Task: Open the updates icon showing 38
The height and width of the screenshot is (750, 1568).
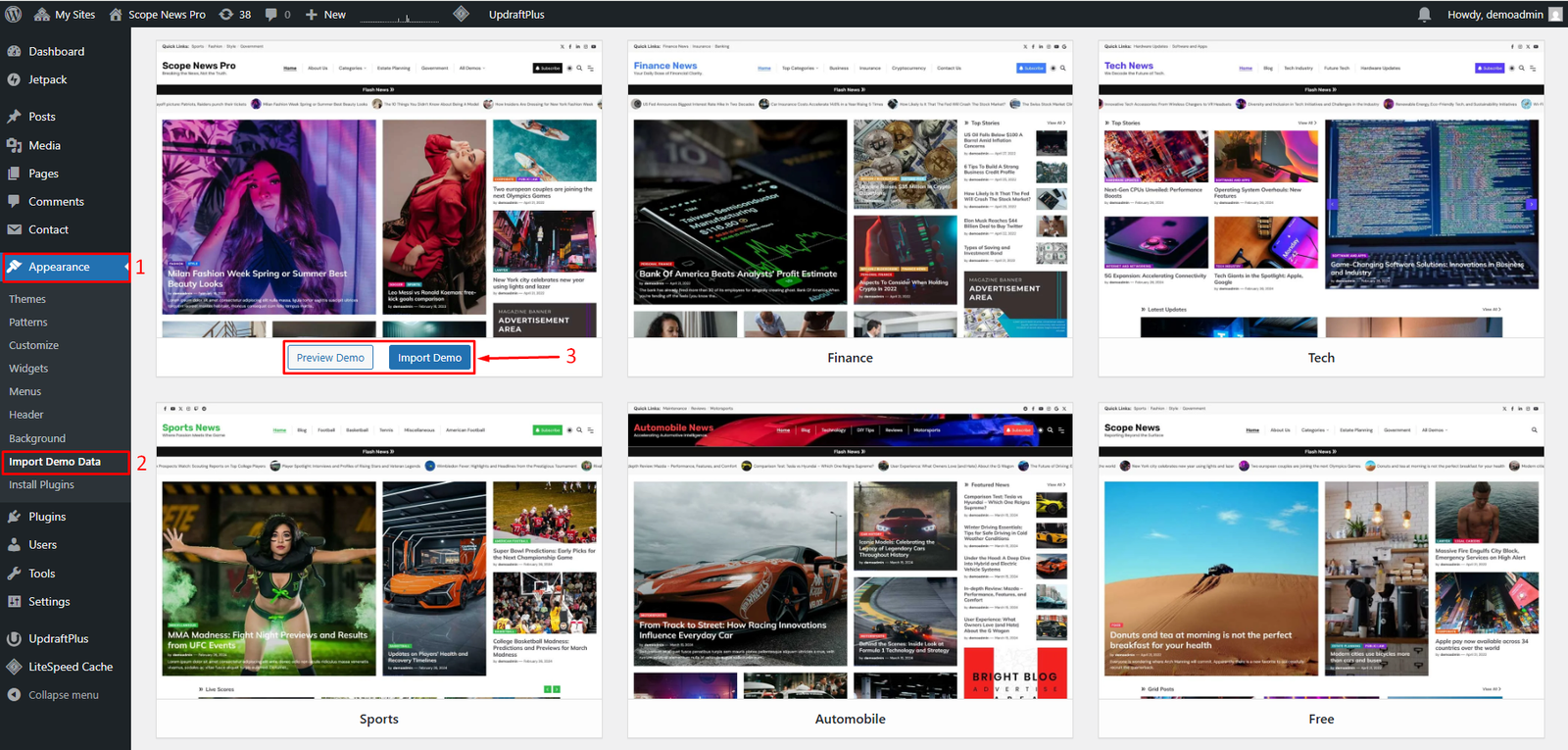Action: click(x=235, y=15)
